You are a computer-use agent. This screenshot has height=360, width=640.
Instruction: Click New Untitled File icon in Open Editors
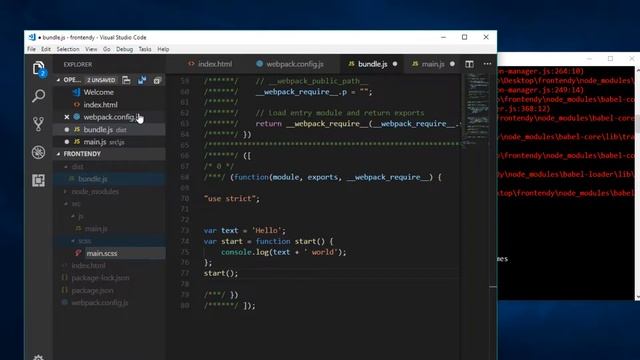(x=127, y=80)
